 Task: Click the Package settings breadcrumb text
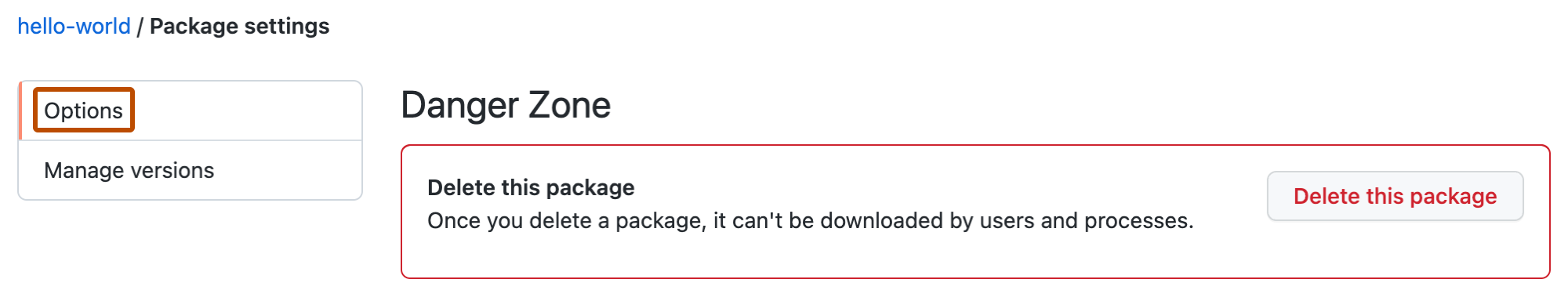239,26
